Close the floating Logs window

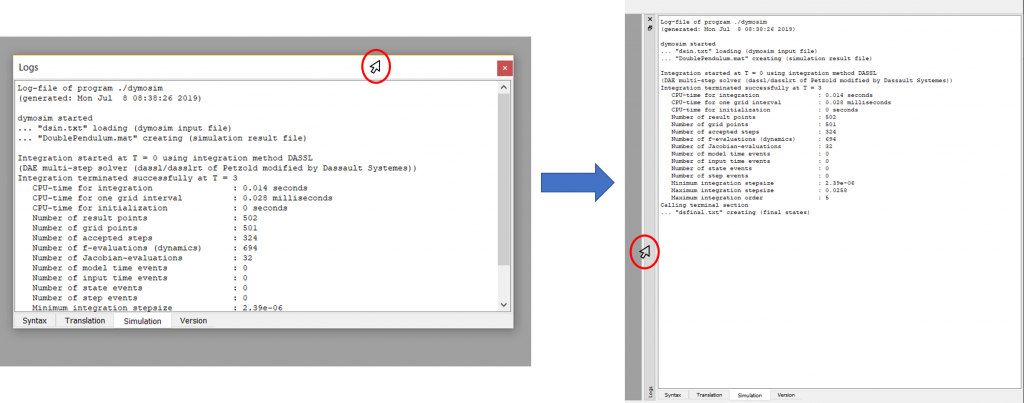pyautogui.click(x=504, y=68)
